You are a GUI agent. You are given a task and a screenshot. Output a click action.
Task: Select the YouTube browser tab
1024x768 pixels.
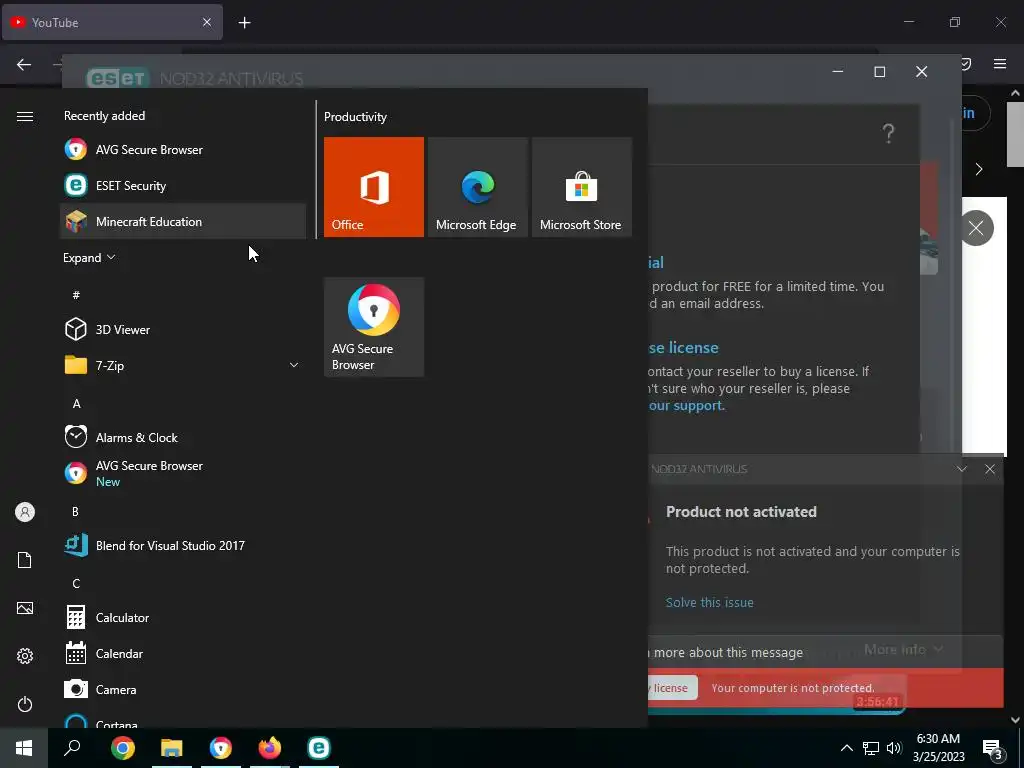112,22
